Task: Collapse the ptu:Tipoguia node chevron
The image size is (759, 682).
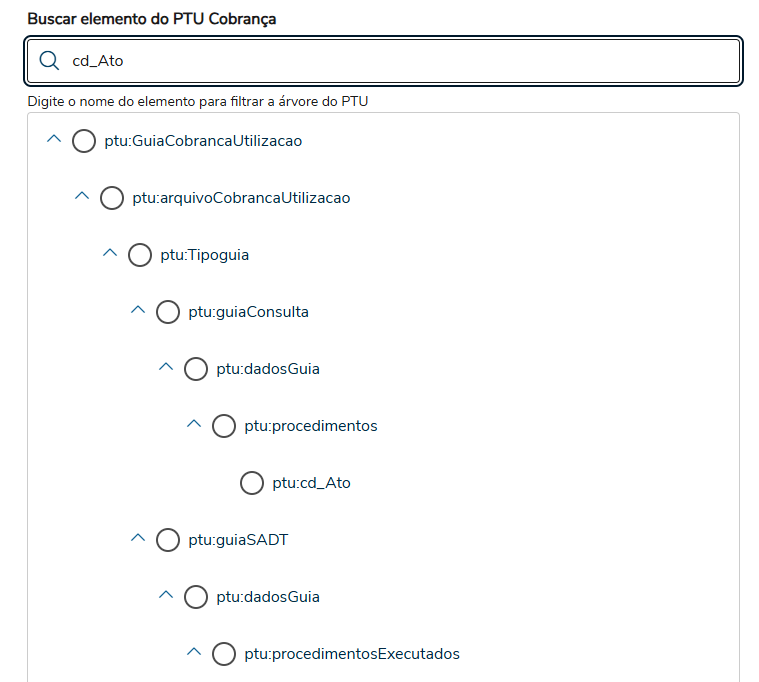Action: point(110,254)
